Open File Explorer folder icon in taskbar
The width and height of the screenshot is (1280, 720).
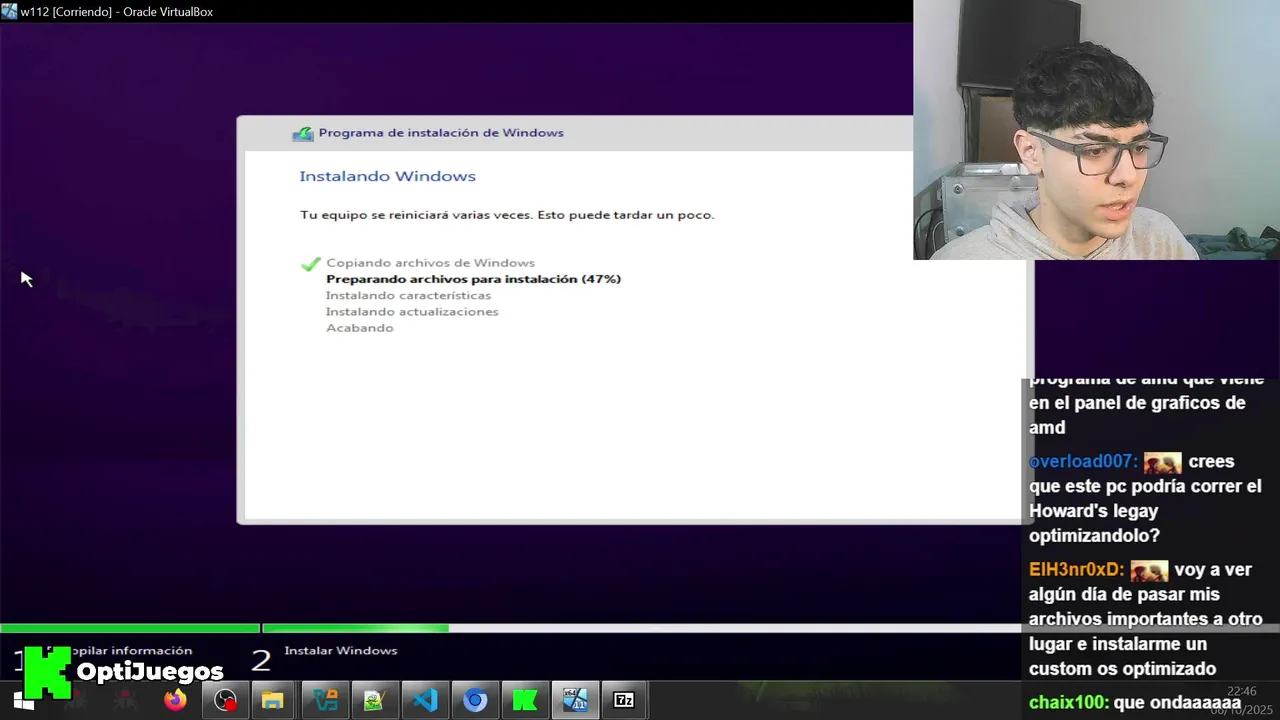point(273,700)
